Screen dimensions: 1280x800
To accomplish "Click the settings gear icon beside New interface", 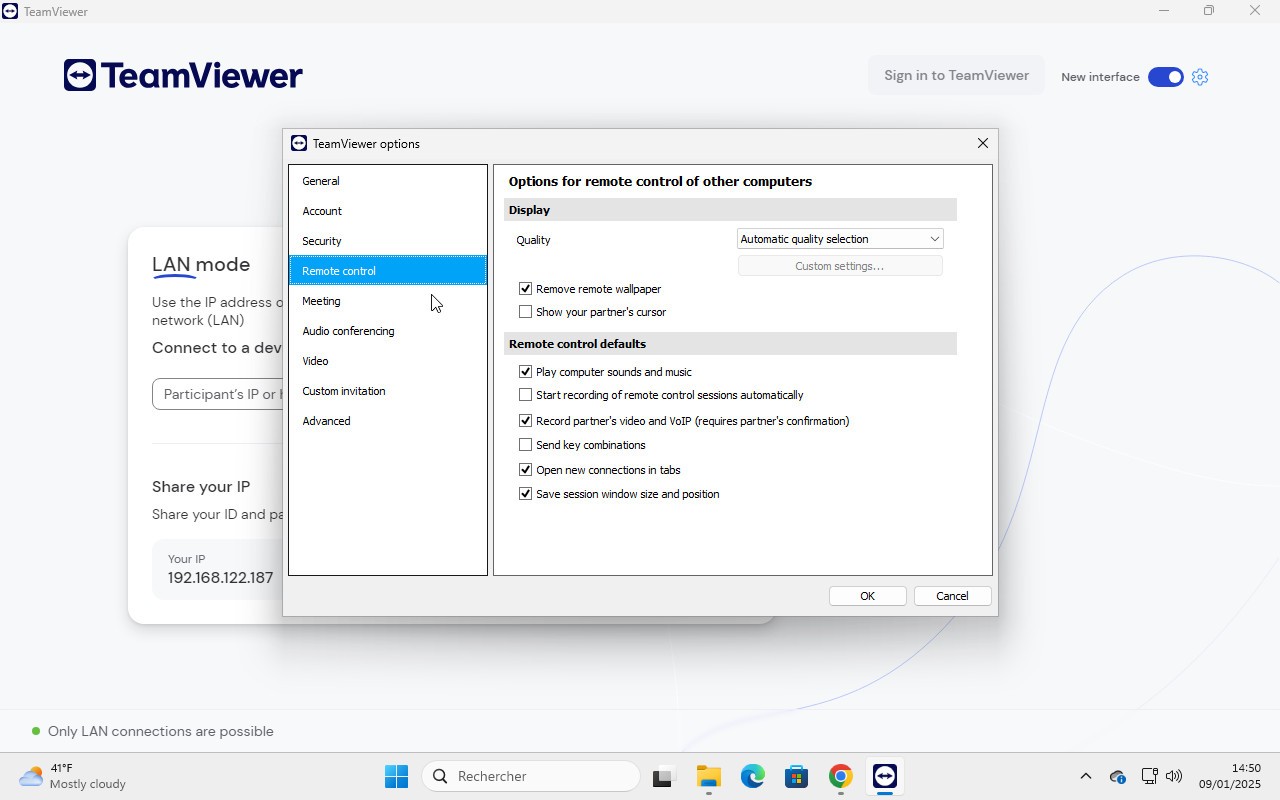I will click(x=1200, y=77).
